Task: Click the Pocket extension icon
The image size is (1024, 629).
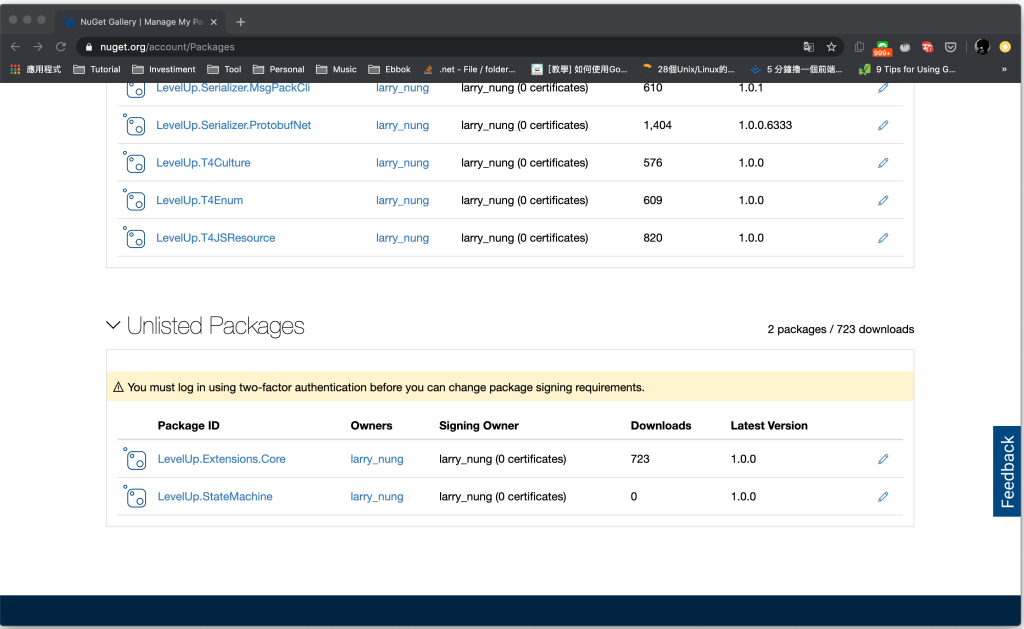Action: point(951,46)
